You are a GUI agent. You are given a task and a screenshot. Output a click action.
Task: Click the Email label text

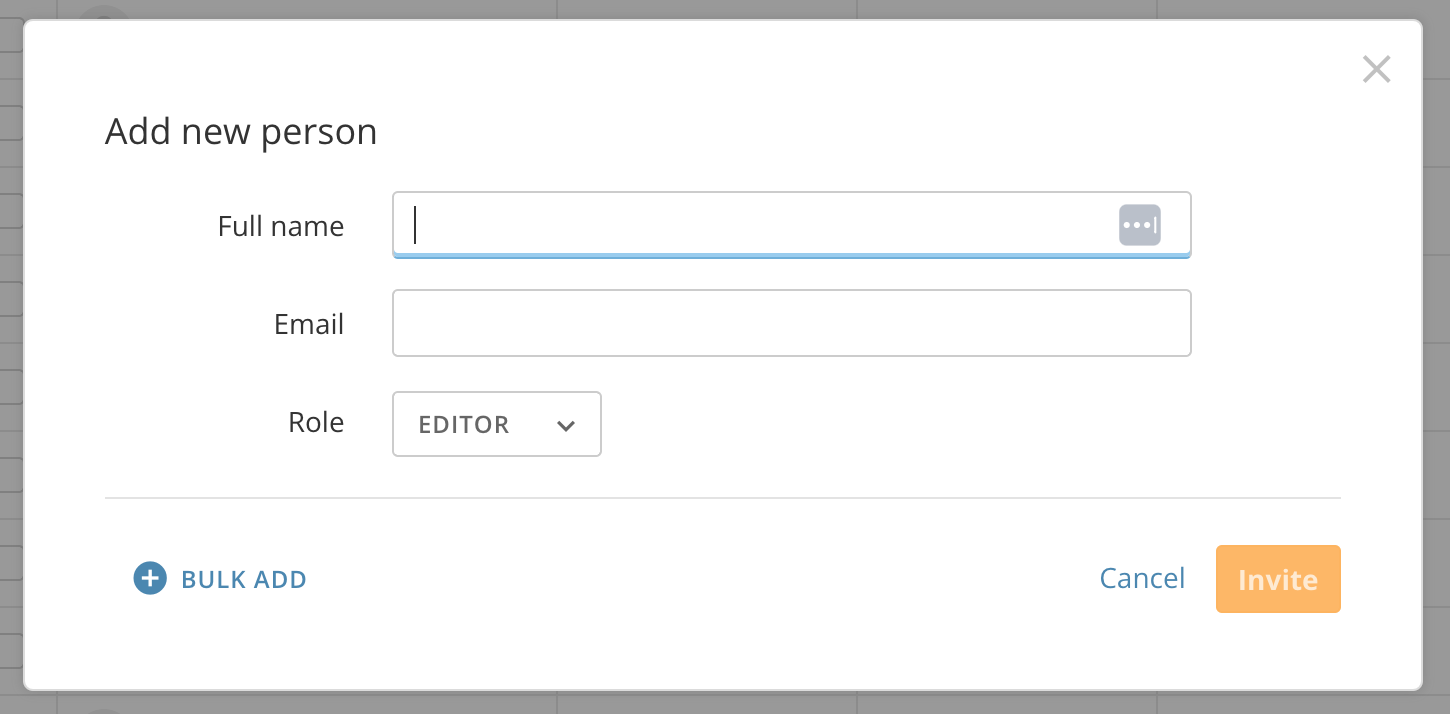coord(308,324)
